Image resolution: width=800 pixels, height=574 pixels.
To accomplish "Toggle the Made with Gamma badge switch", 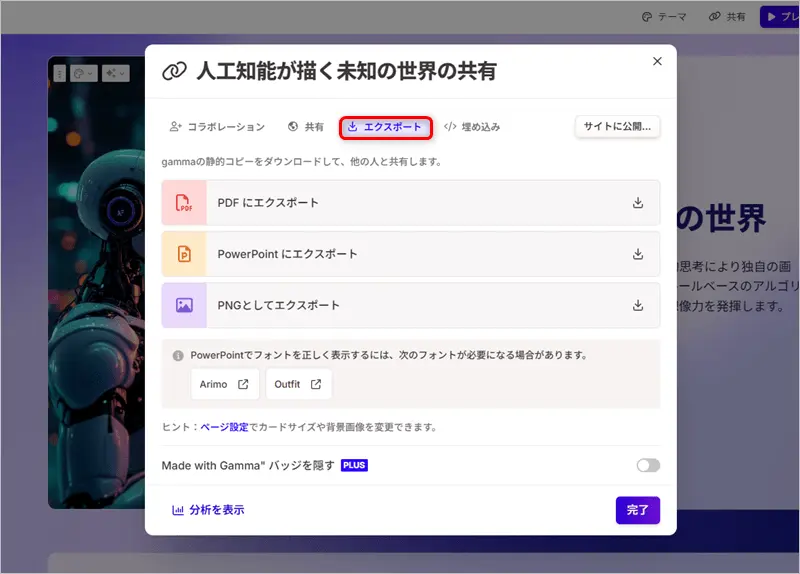I will point(648,465).
